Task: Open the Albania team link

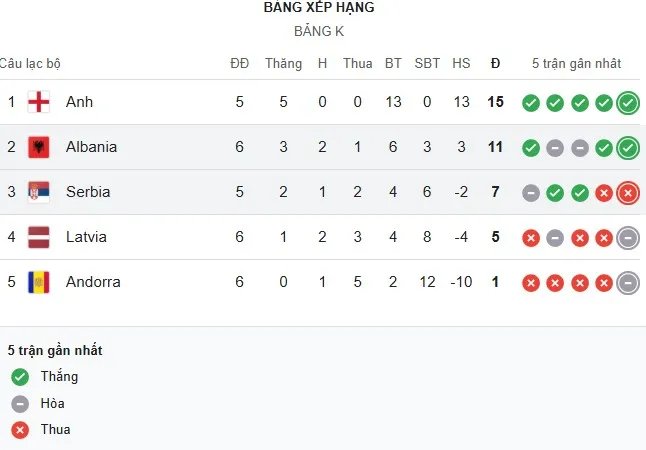Action: [91, 147]
